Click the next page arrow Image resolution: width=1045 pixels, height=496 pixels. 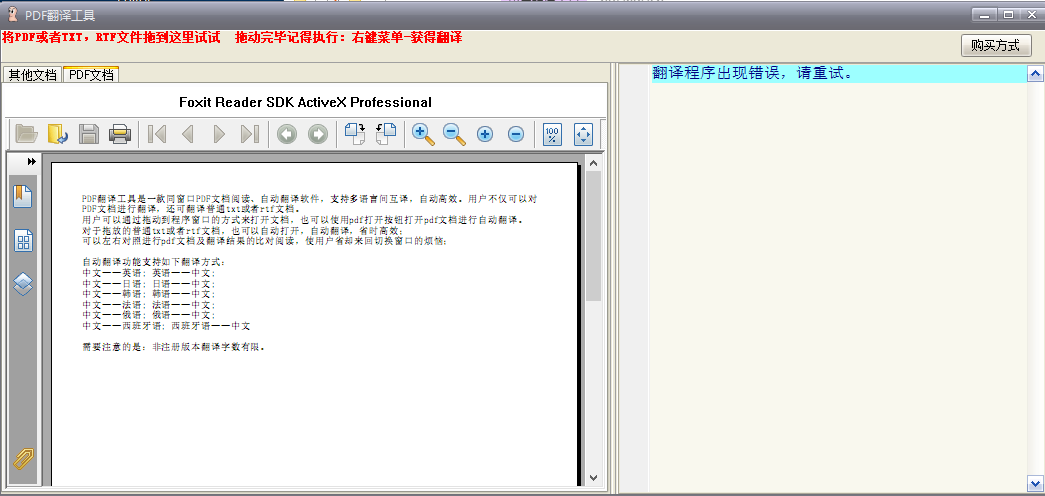click(219, 134)
